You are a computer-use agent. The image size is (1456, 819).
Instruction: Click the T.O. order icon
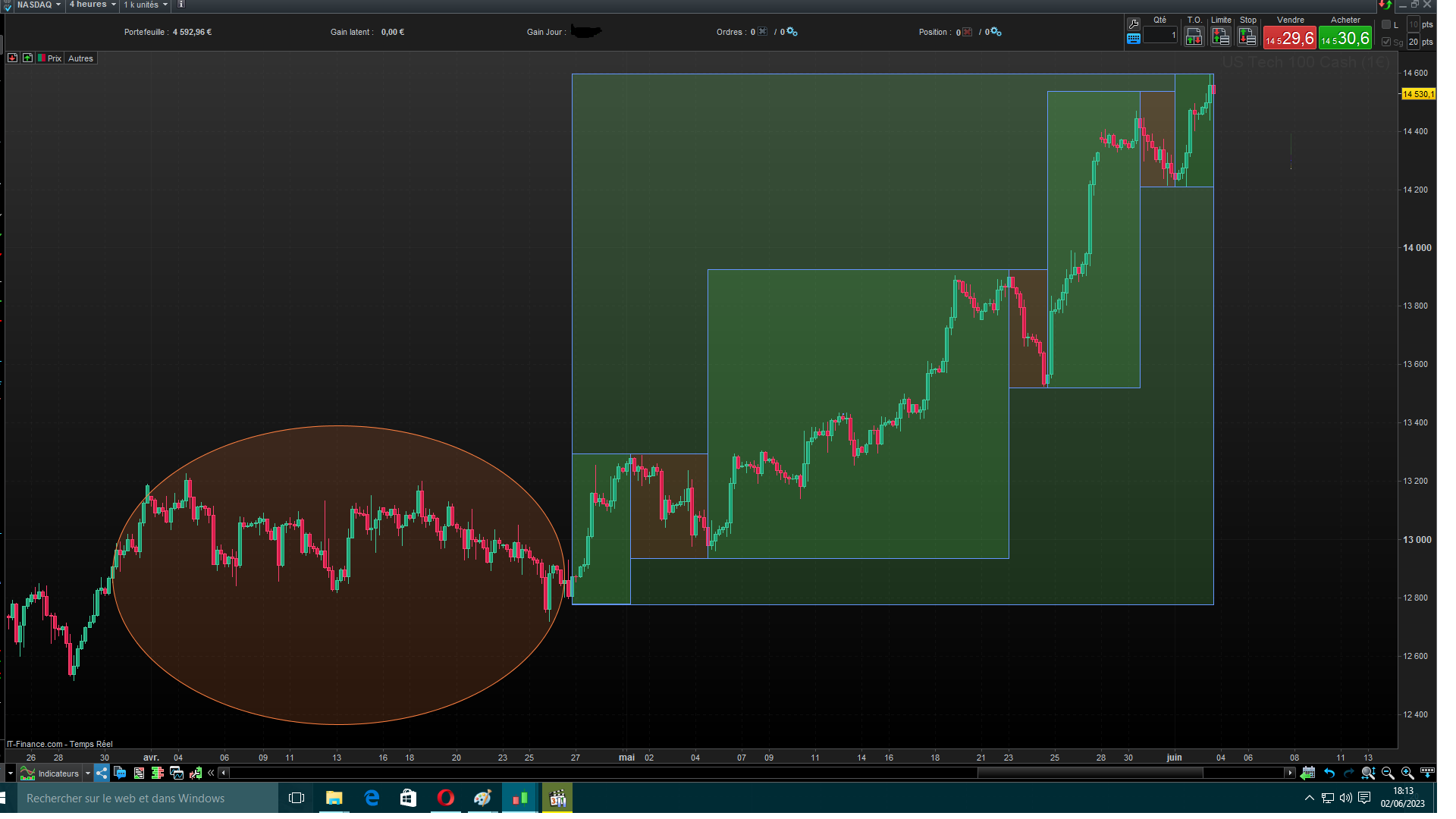pyautogui.click(x=1194, y=36)
